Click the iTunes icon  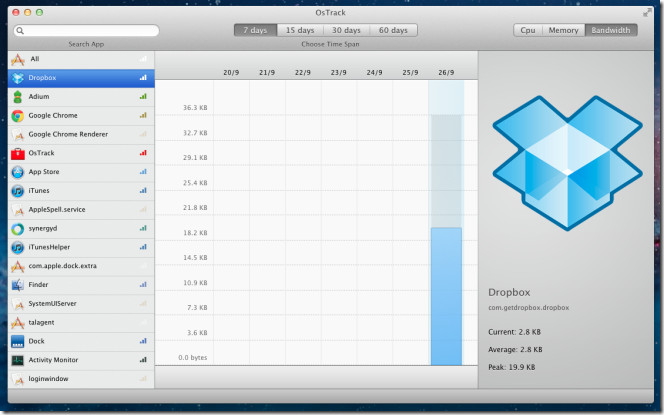click(x=17, y=191)
